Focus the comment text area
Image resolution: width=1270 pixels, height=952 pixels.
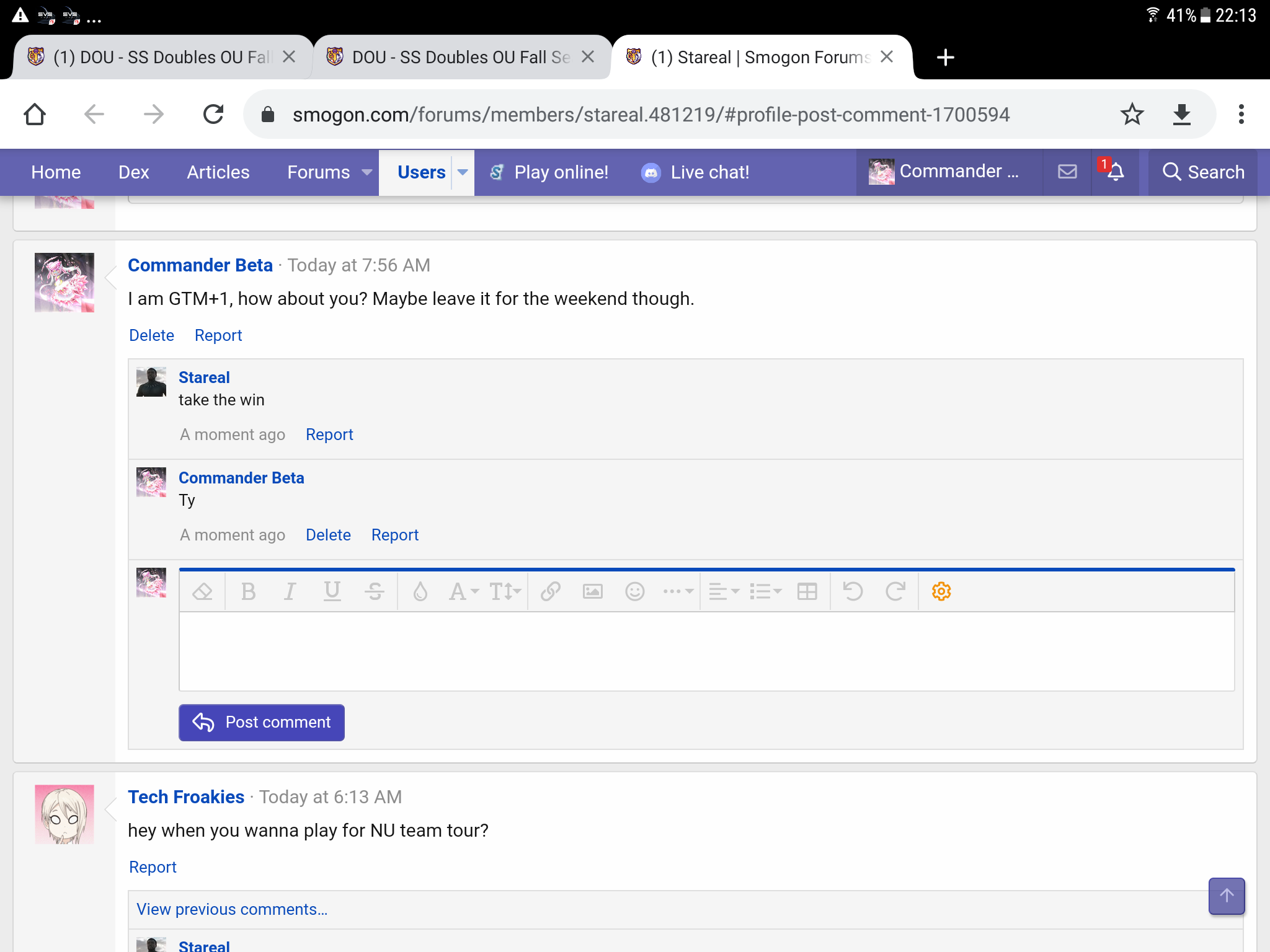coord(707,651)
